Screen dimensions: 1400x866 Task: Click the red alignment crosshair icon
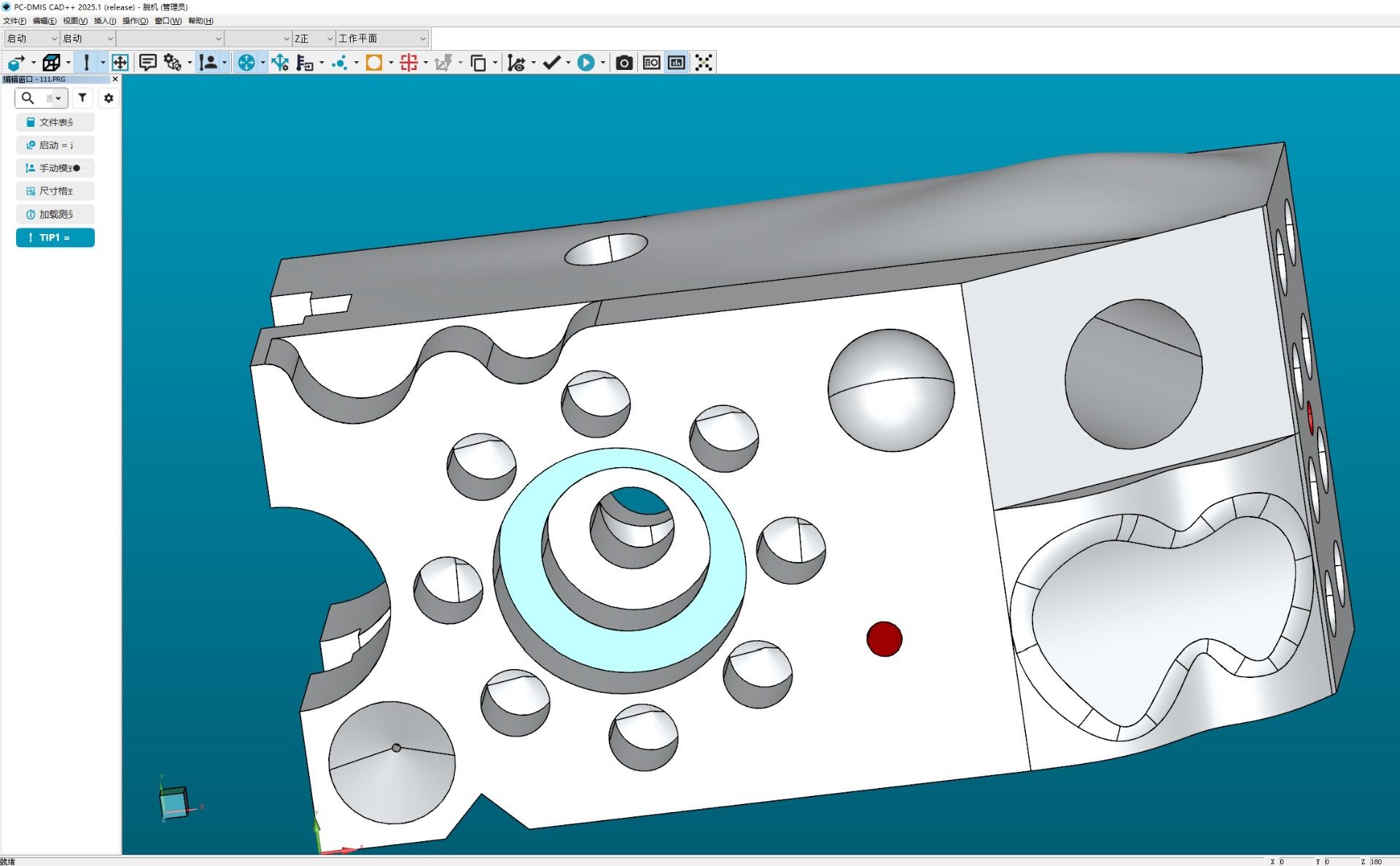tap(408, 63)
